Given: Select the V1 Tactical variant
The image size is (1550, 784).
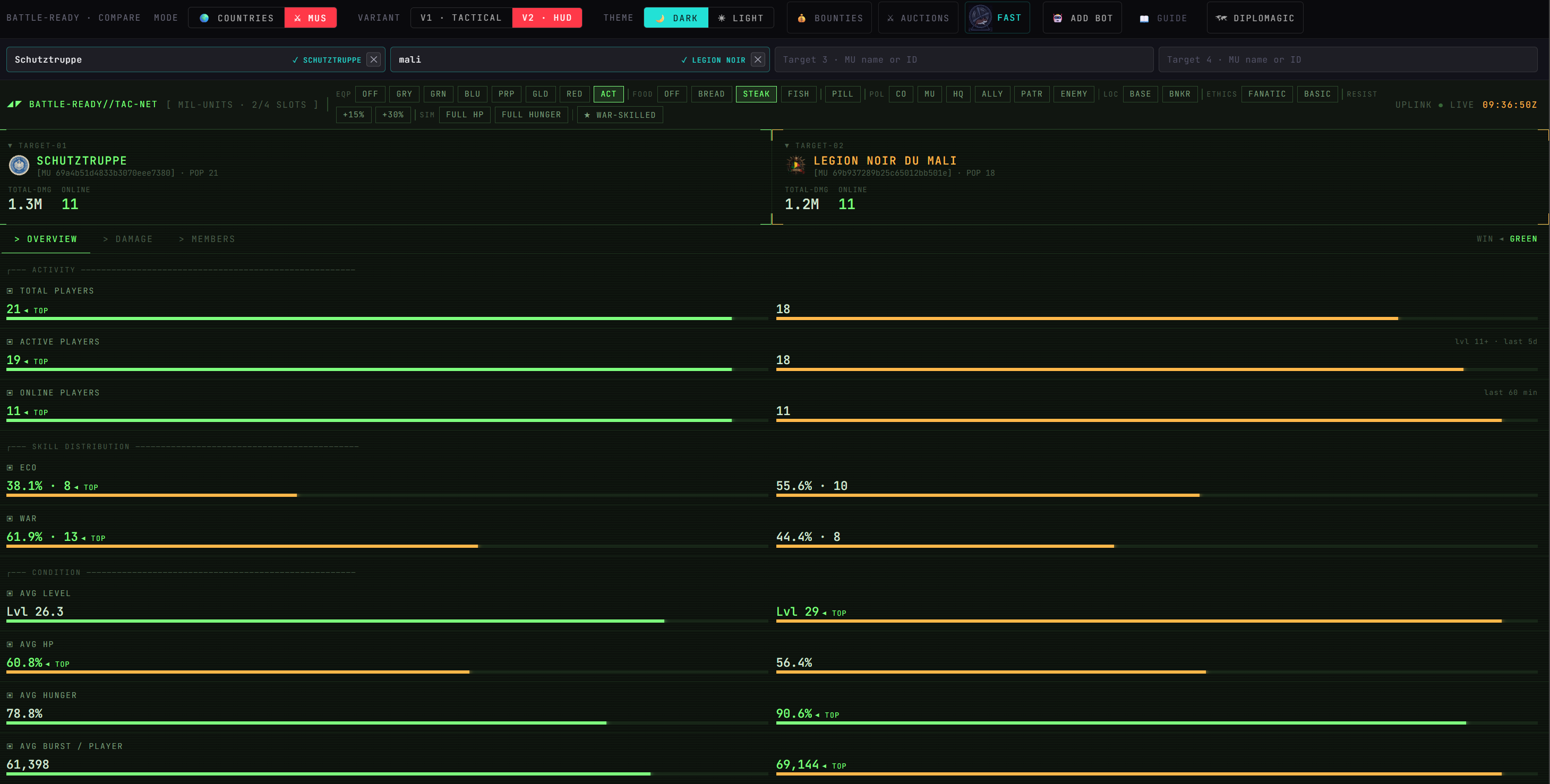Looking at the screenshot, I should click(x=461, y=18).
